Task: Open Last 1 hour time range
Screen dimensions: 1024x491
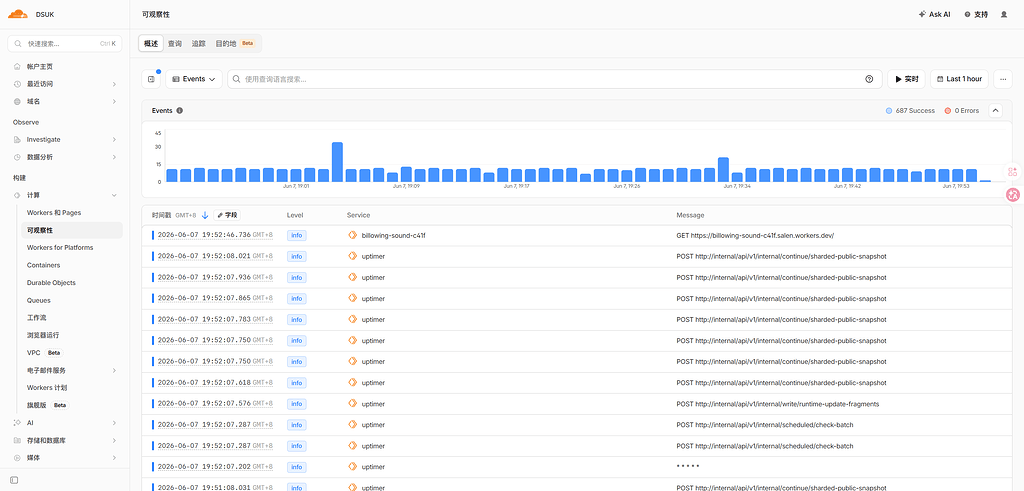Action: 960,79
